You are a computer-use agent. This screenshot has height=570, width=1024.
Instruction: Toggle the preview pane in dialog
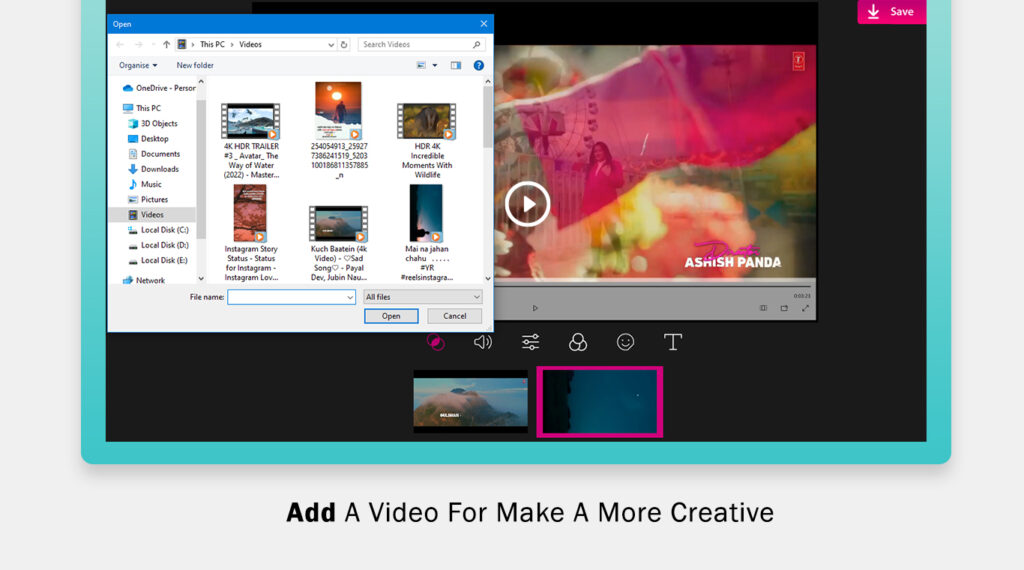pyautogui.click(x=456, y=65)
